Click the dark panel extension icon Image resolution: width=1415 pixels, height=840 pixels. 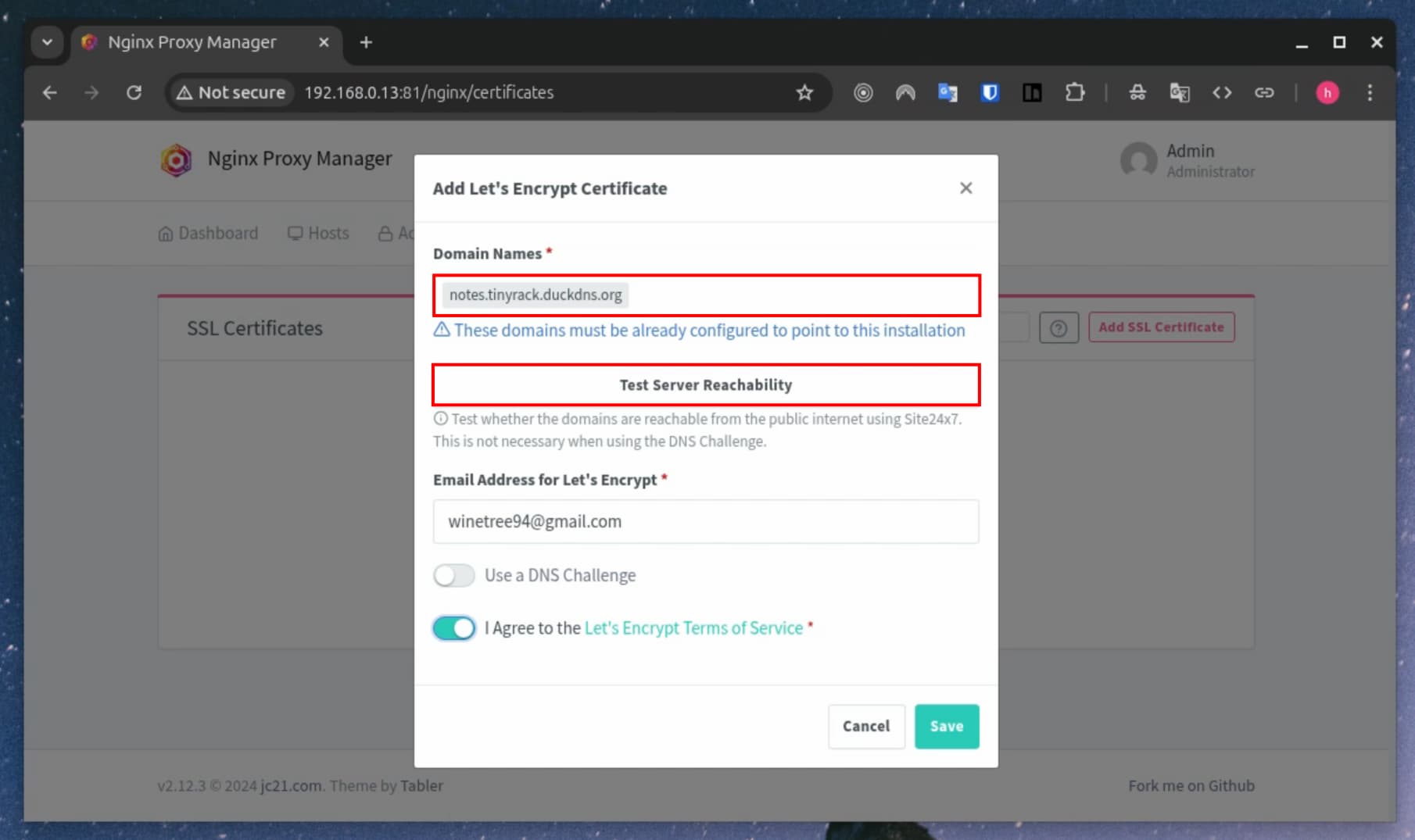[x=1032, y=93]
